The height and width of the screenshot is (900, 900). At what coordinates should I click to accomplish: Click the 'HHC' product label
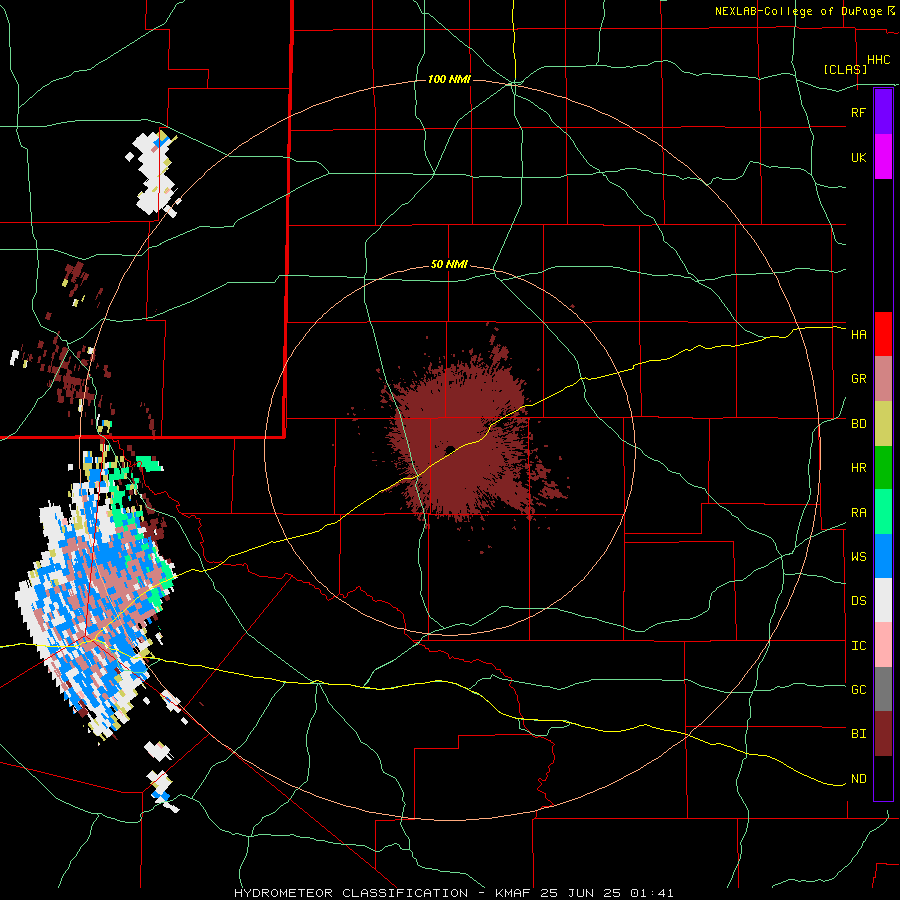[878, 60]
